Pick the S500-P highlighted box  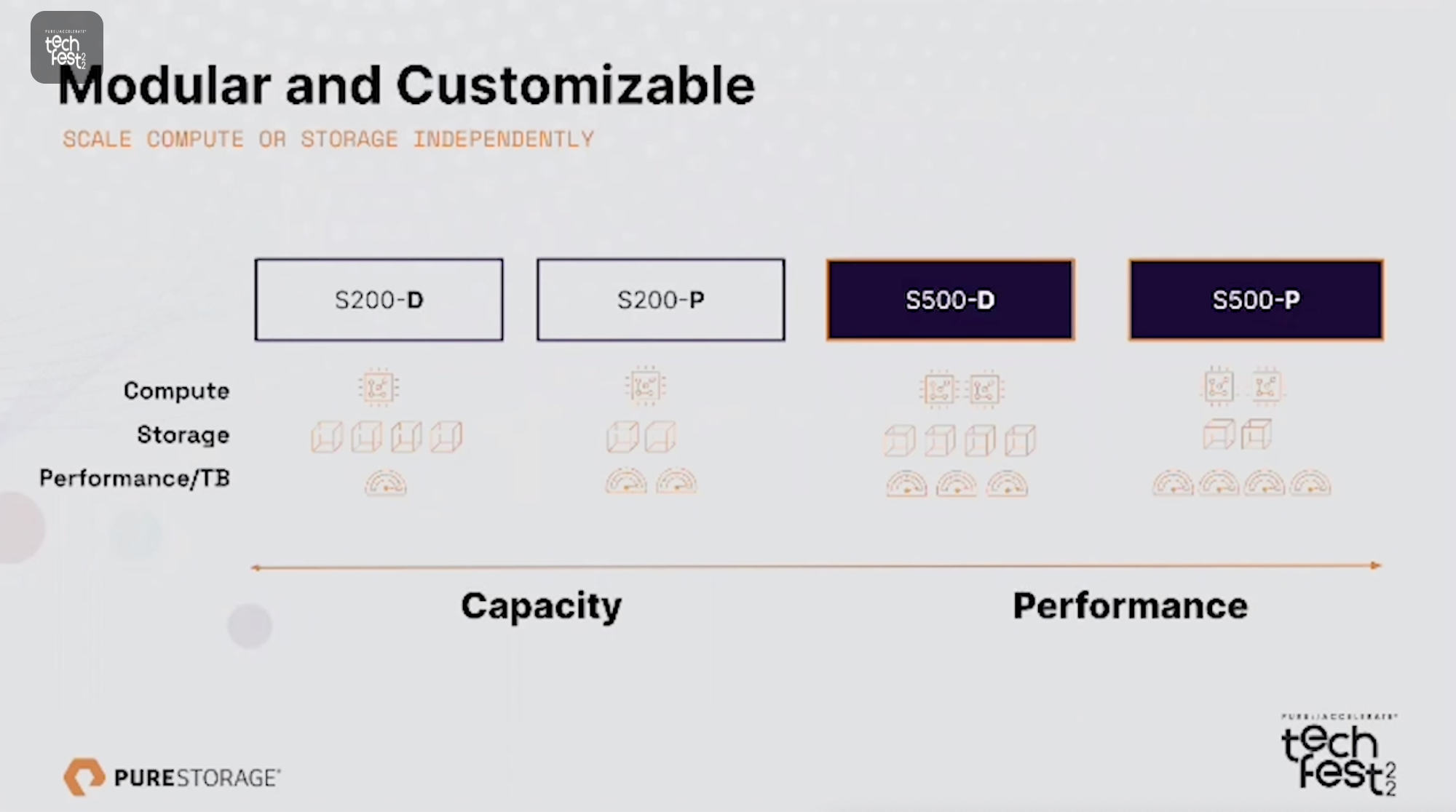tap(1256, 299)
